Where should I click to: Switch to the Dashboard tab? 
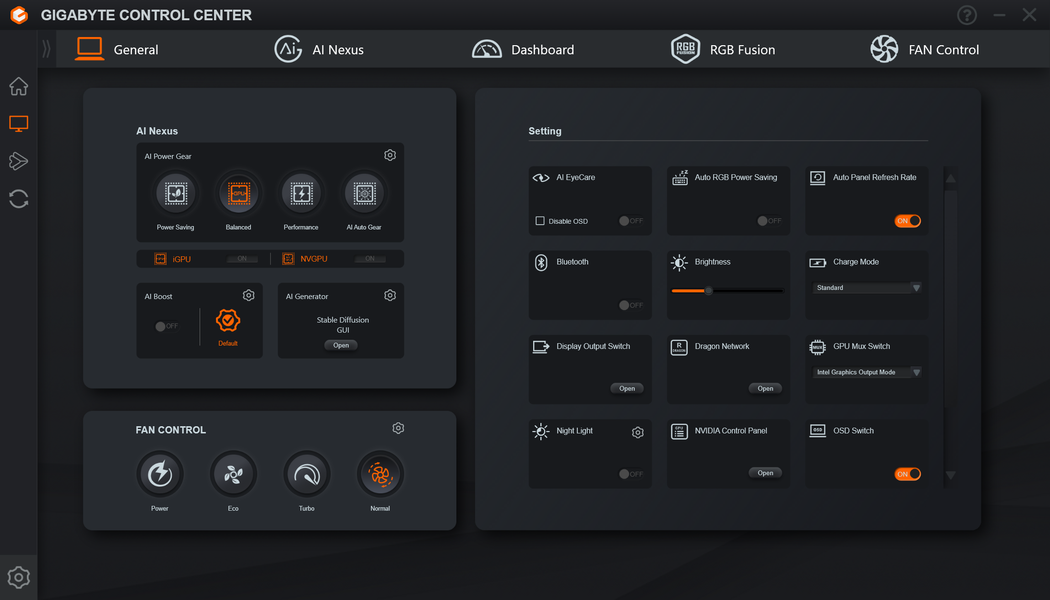pyautogui.click(x=523, y=49)
